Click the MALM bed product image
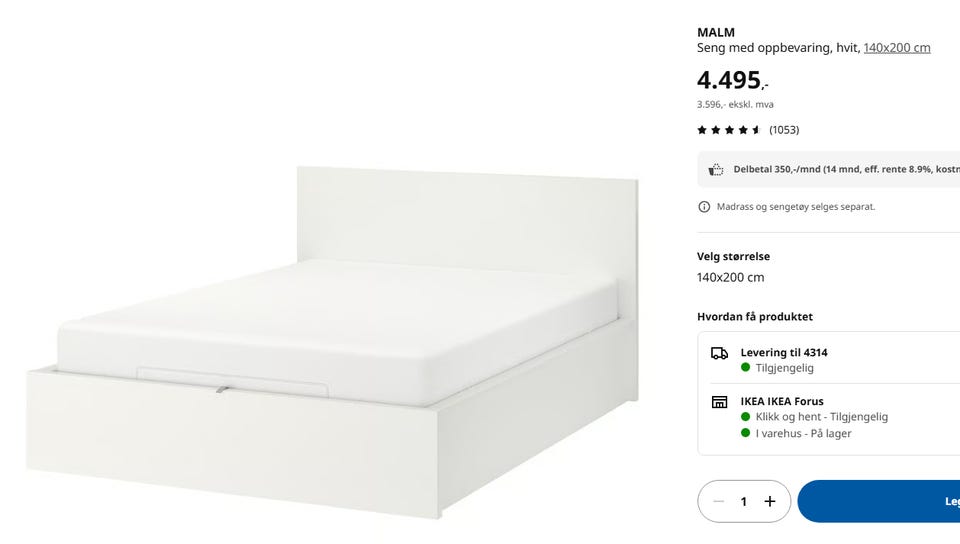This screenshot has height=544, width=960. 332,343
